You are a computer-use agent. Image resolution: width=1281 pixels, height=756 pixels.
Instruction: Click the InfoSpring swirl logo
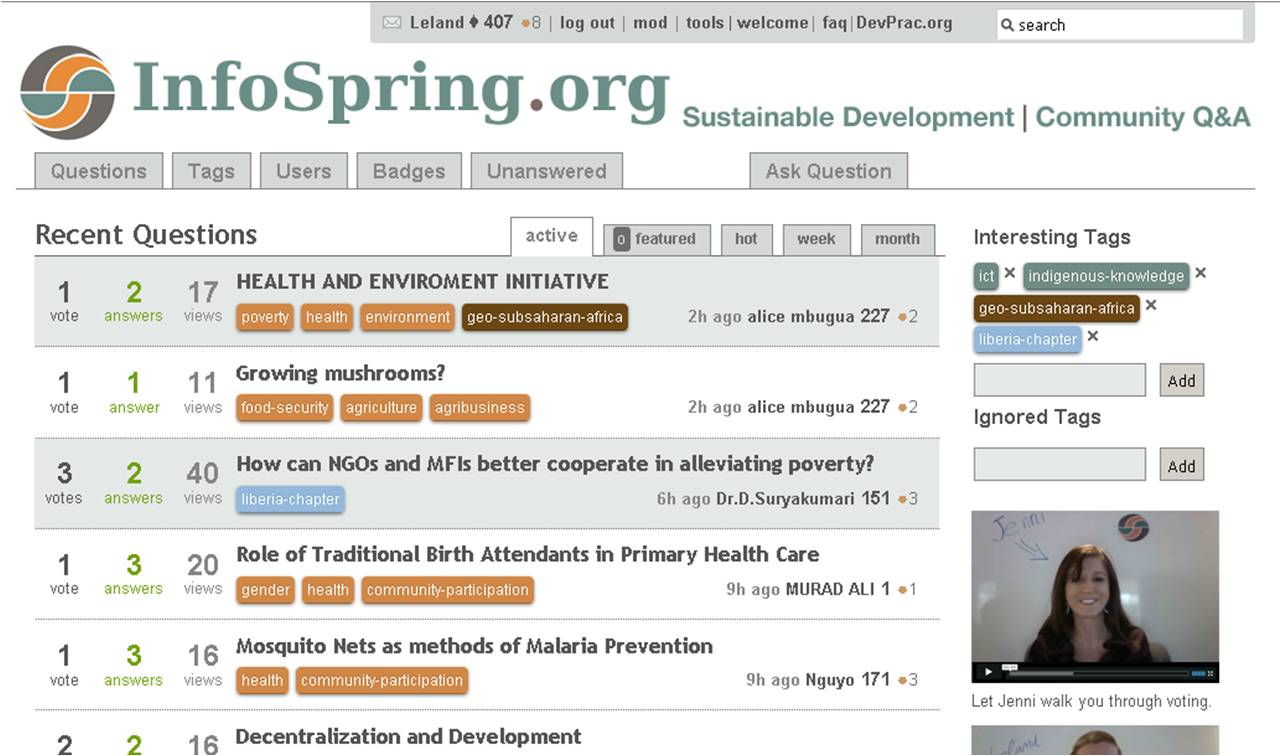click(x=67, y=91)
